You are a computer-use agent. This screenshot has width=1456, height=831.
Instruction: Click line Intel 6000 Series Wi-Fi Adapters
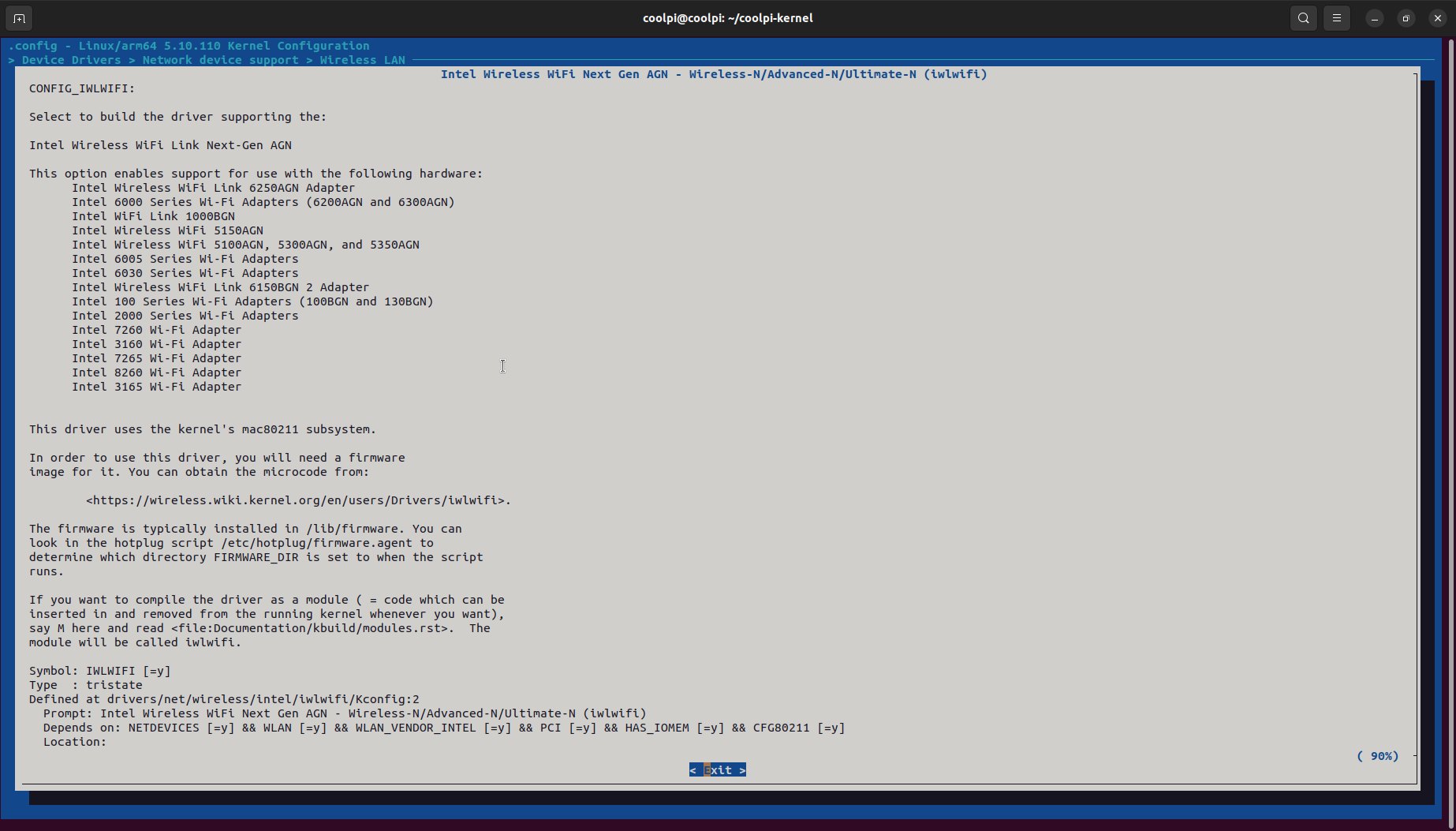pos(263,202)
